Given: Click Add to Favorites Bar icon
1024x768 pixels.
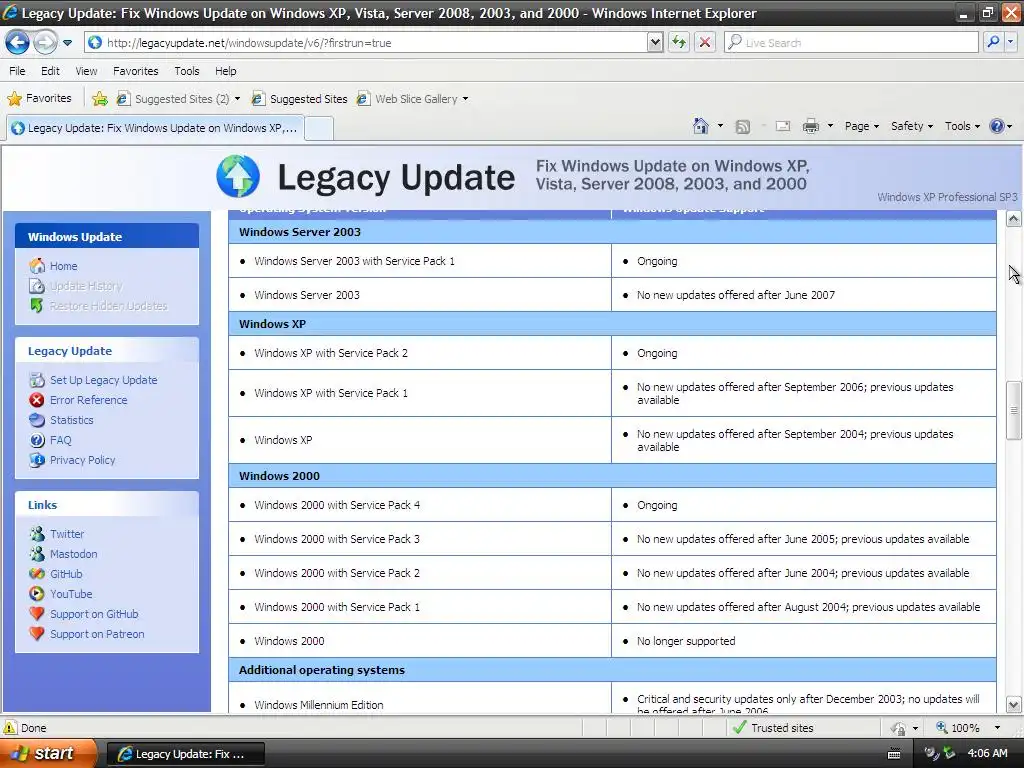Looking at the screenshot, I should [x=100, y=99].
